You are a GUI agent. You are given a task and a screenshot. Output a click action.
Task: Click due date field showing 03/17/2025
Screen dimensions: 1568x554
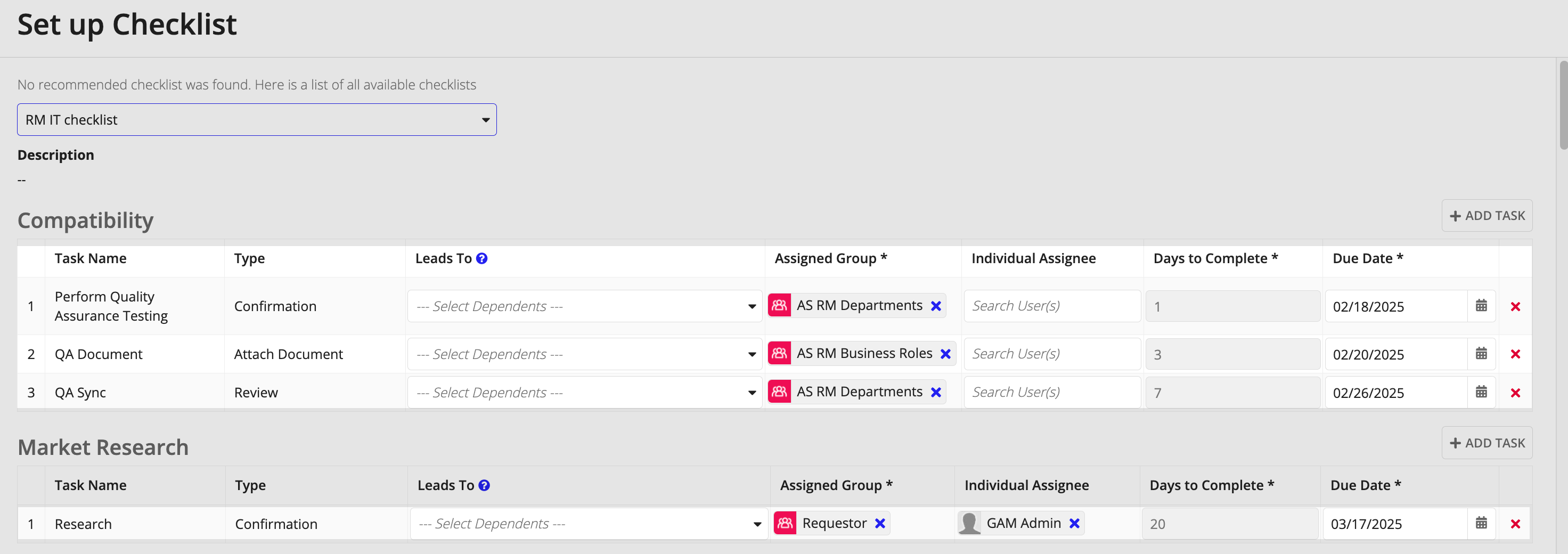tap(1395, 524)
